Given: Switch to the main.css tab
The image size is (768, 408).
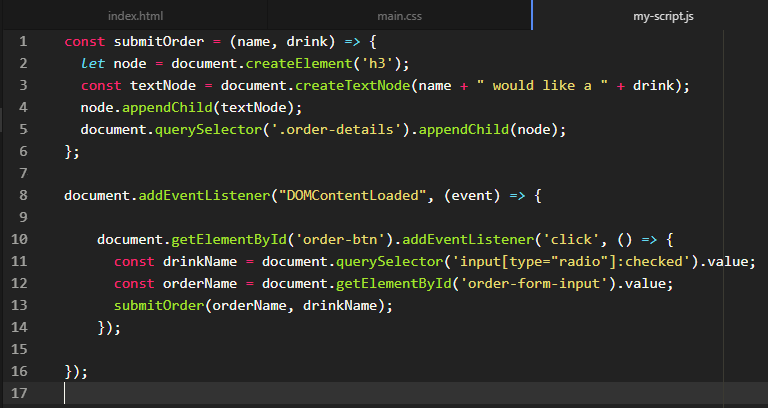Looking at the screenshot, I should [399, 16].
